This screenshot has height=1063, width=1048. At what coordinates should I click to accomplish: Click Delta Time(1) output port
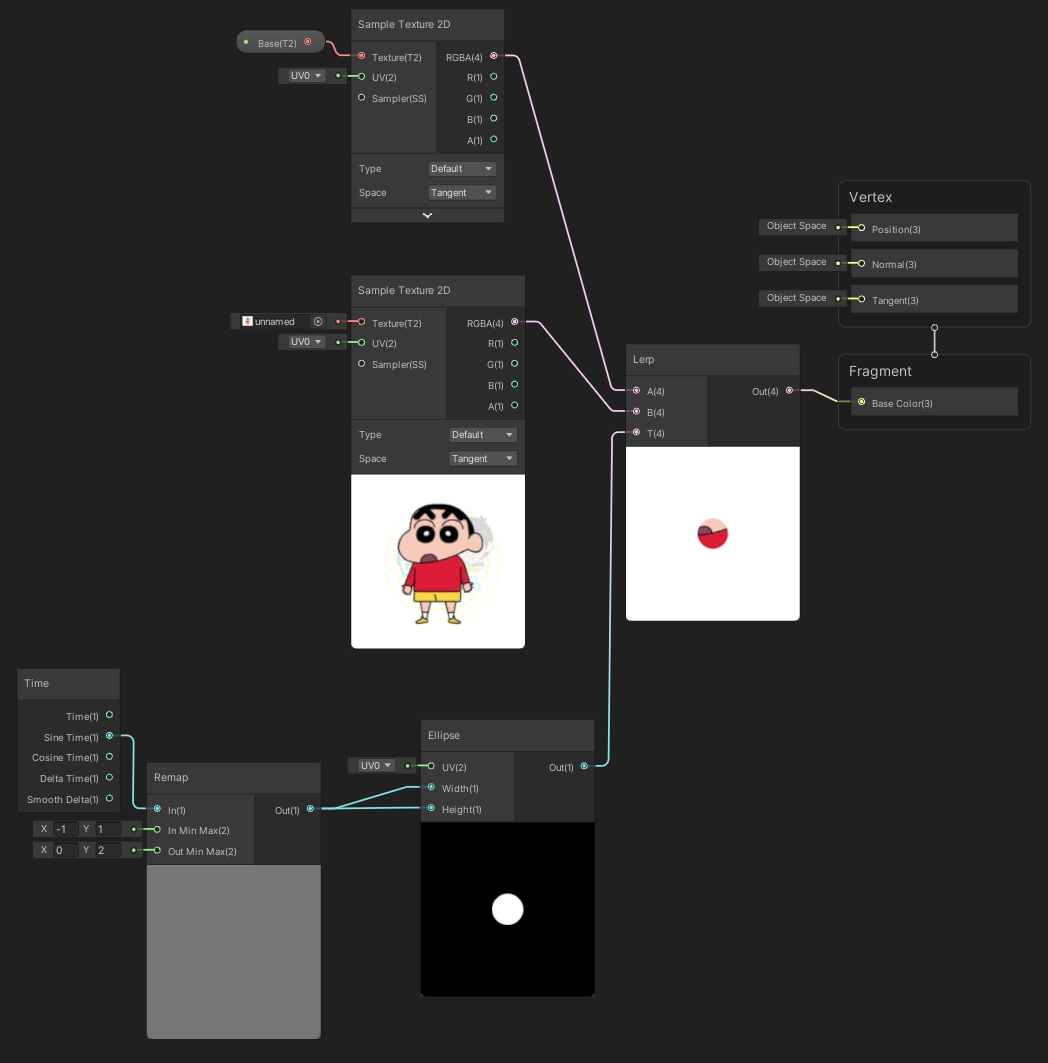pos(109,778)
